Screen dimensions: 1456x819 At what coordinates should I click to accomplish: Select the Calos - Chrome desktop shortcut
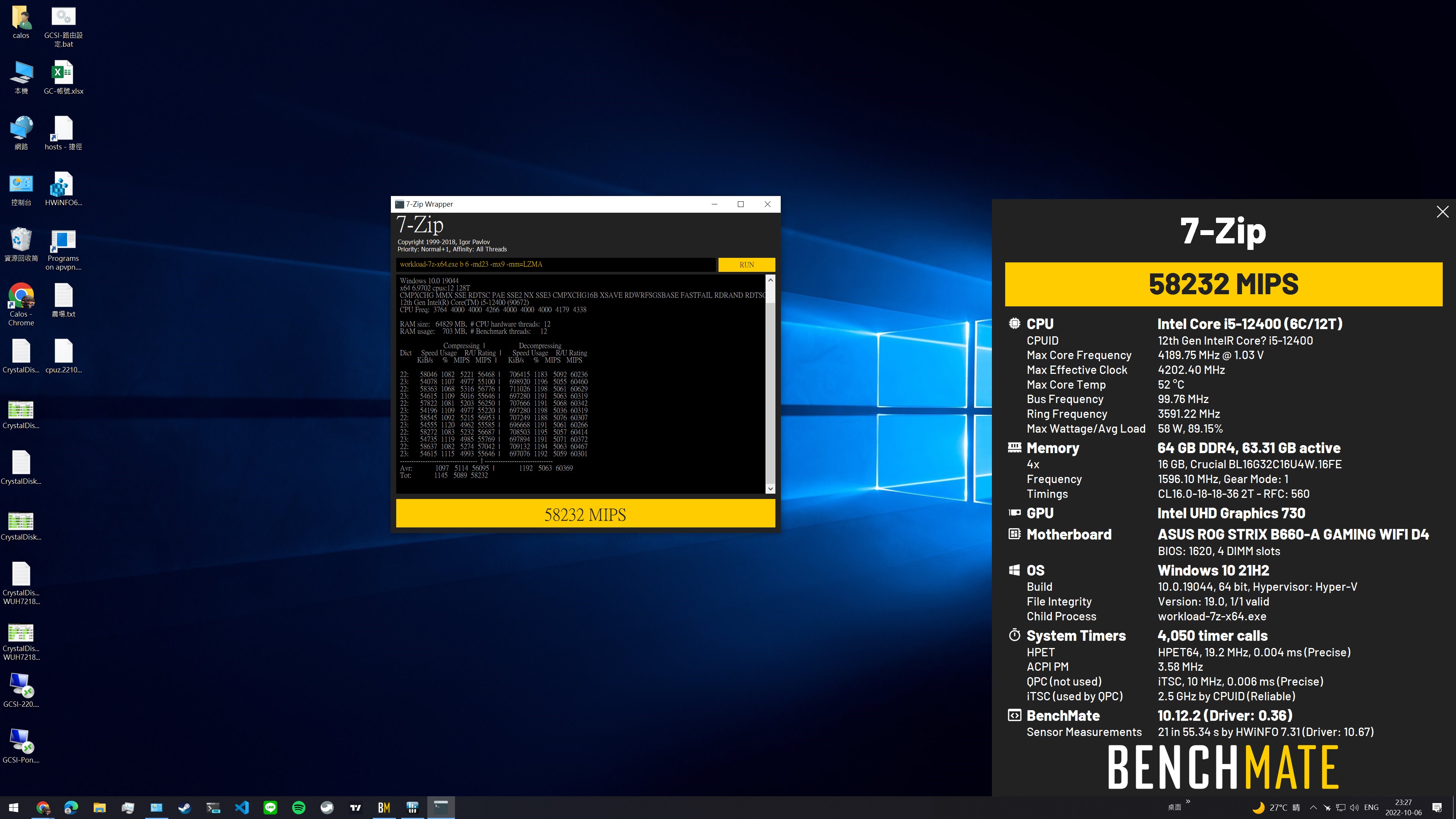coord(21,304)
